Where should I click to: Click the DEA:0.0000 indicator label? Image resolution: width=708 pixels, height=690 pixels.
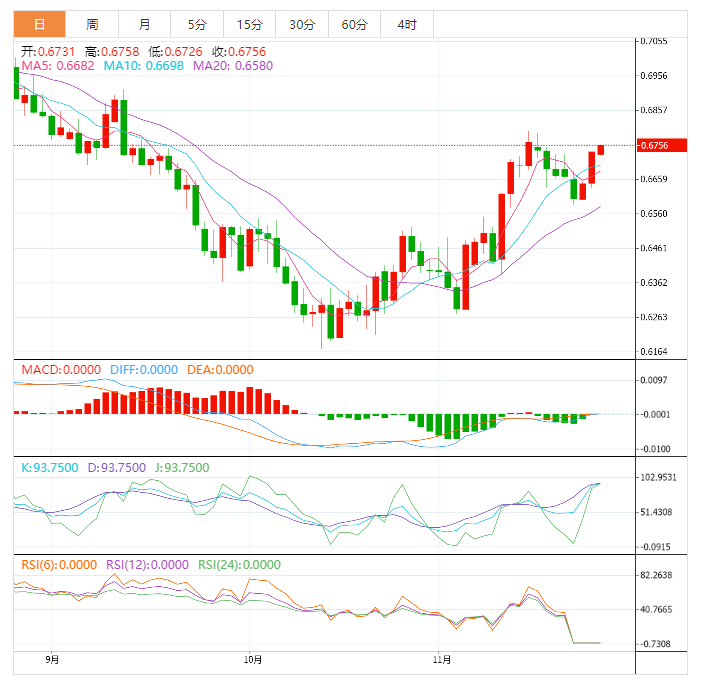[220, 370]
